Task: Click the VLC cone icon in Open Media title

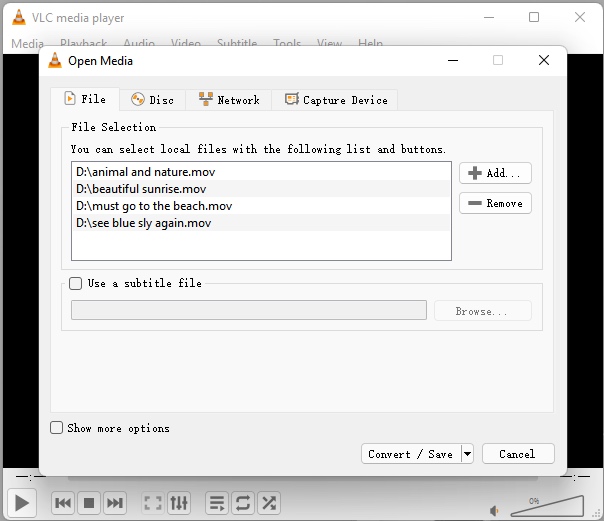Action: 55,60
